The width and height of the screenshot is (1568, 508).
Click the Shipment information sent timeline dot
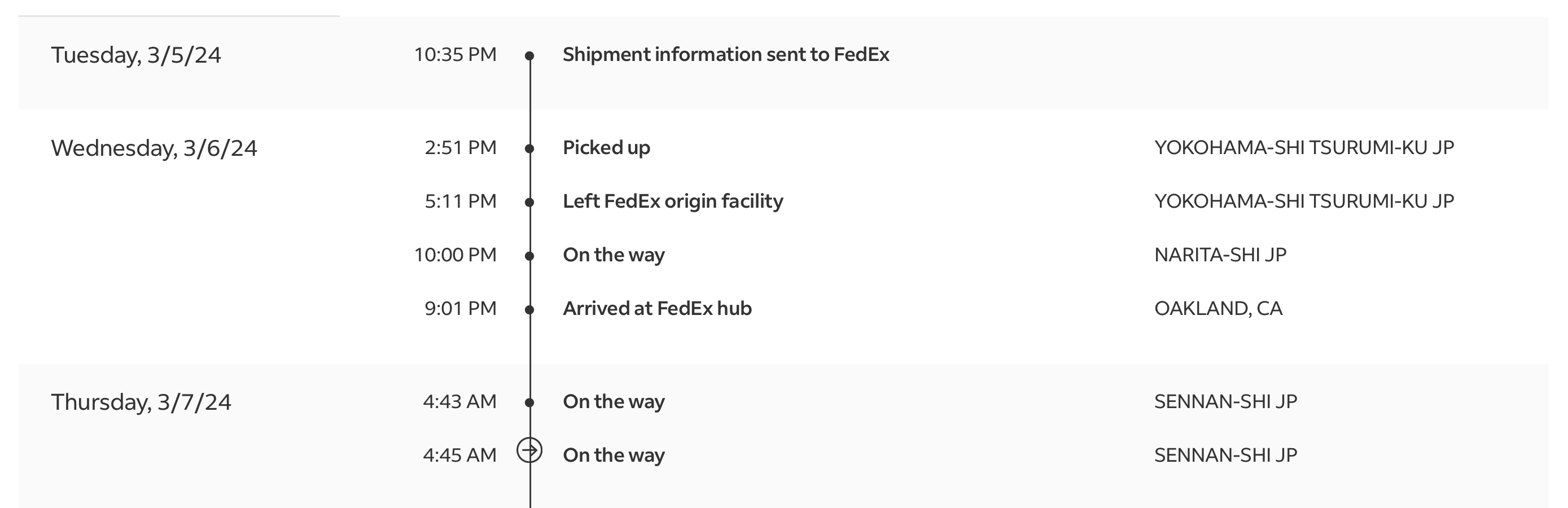(x=529, y=56)
